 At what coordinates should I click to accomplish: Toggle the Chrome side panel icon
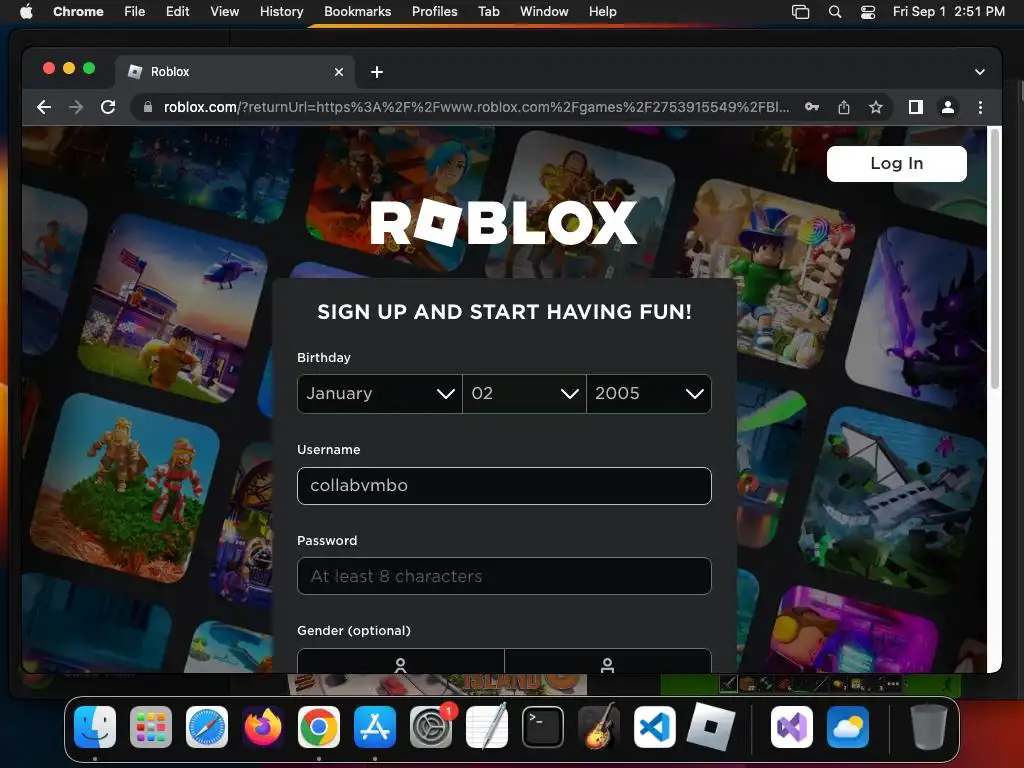tap(916, 107)
